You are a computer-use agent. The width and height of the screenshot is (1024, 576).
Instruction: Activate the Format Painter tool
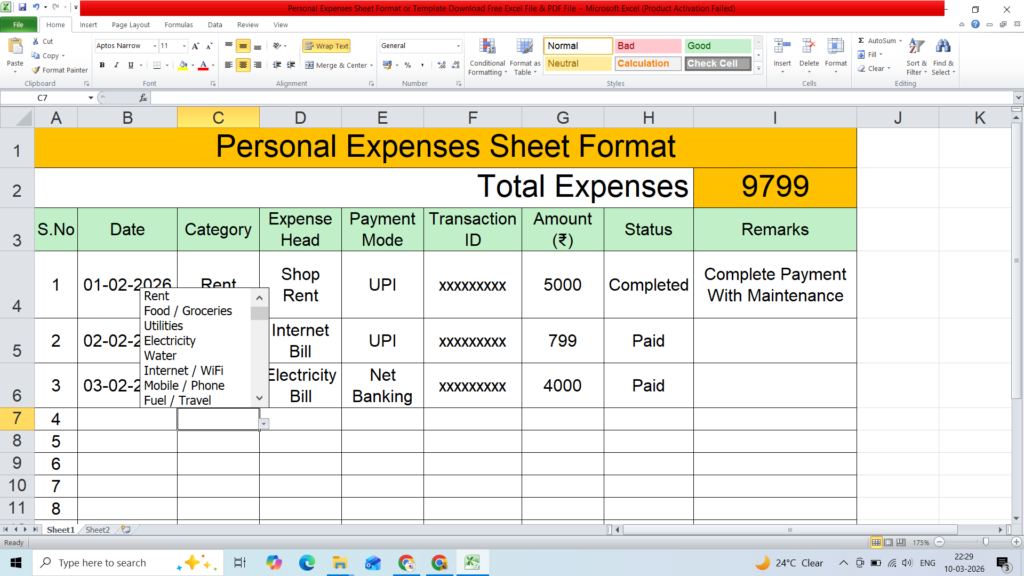59,70
